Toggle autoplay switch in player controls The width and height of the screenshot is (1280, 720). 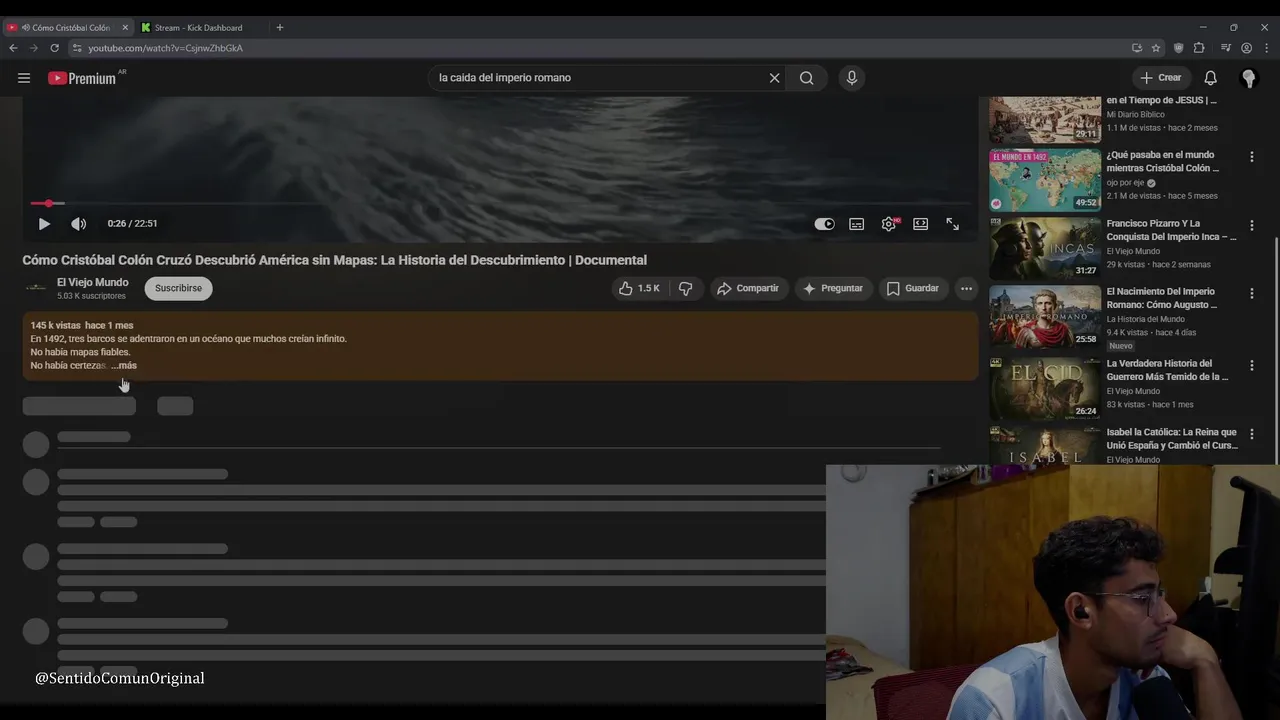[x=824, y=224]
